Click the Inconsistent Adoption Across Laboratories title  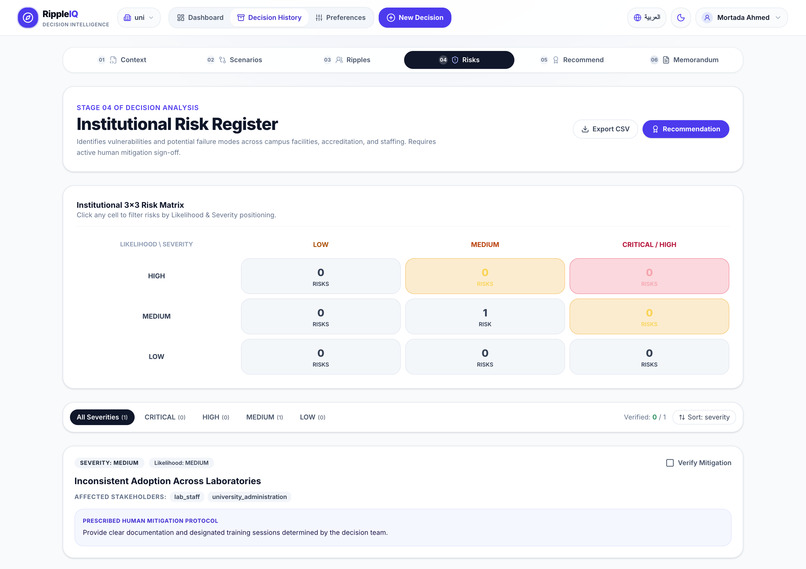tap(168, 481)
